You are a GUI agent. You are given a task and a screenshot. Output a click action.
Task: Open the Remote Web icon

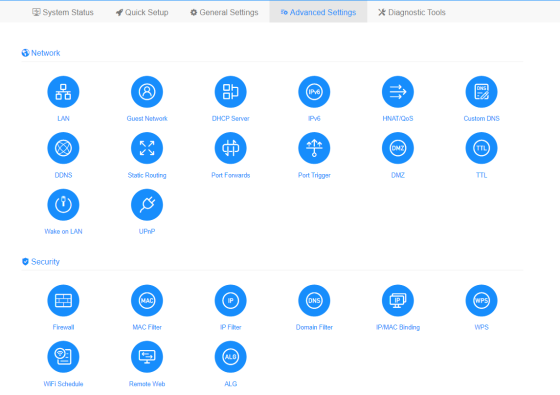point(147,357)
